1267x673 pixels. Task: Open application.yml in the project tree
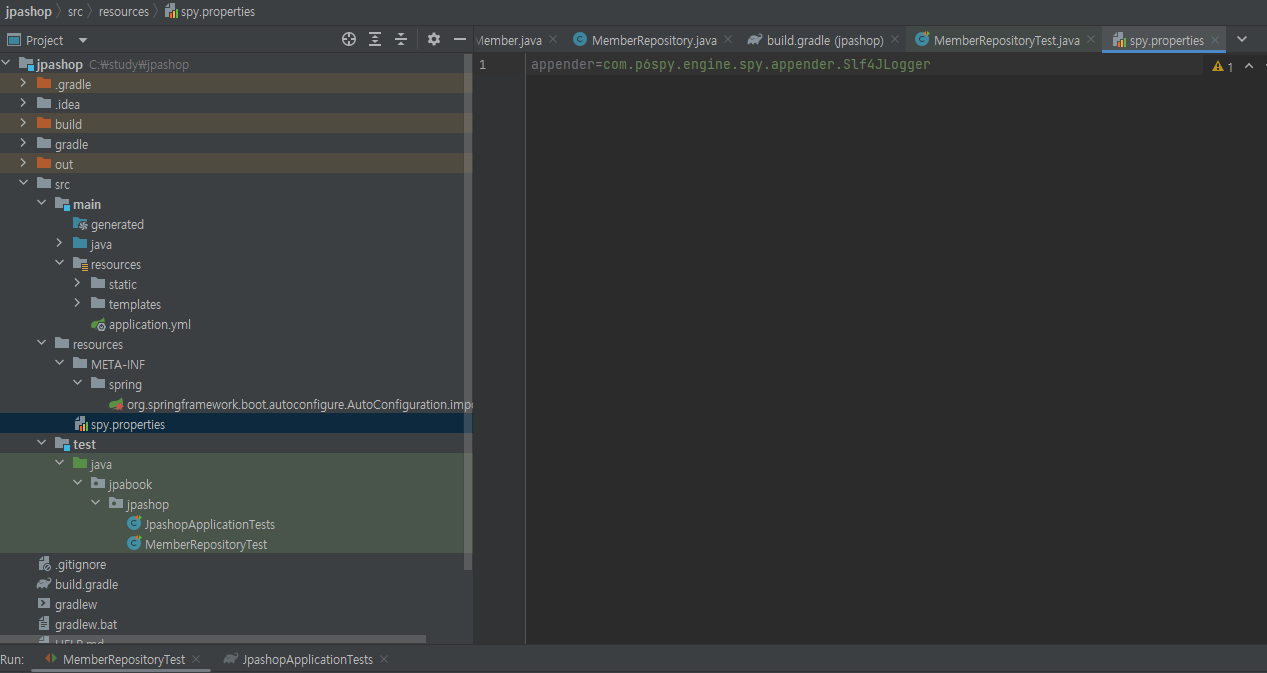pos(149,324)
